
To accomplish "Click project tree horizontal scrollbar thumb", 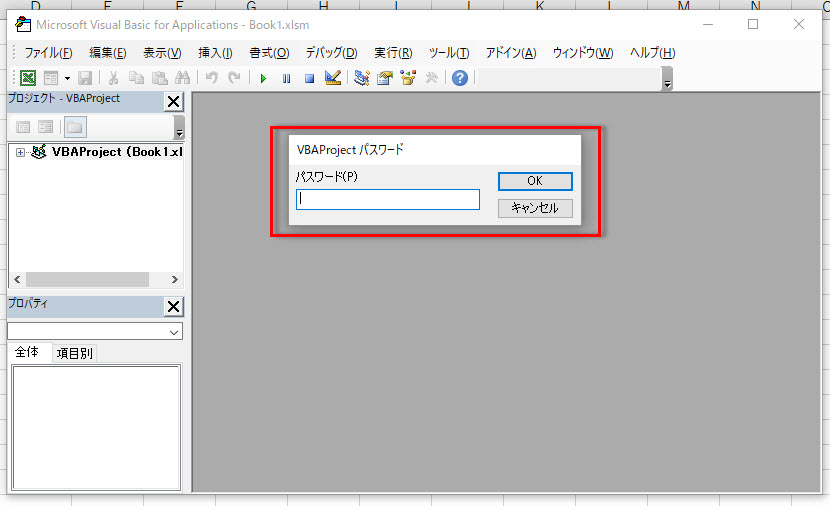I will pyautogui.click(x=87, y=279).
